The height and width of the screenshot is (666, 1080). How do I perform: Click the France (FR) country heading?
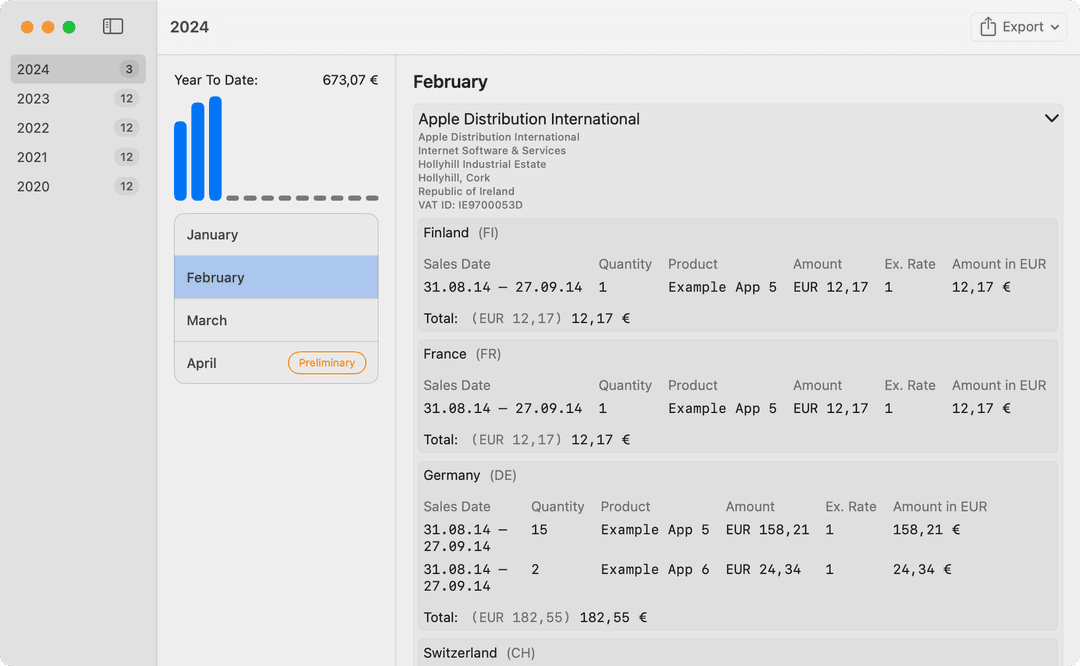[x=462, y=354]
